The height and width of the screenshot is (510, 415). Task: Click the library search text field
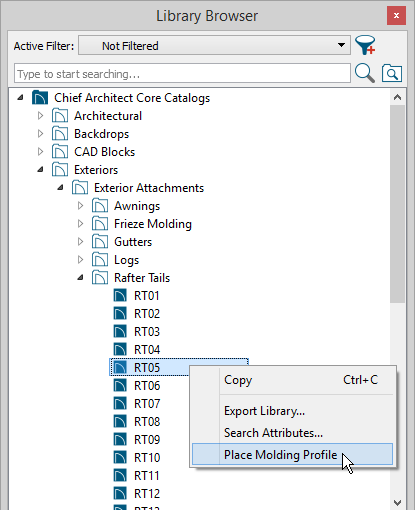click(x=182, y=73)
